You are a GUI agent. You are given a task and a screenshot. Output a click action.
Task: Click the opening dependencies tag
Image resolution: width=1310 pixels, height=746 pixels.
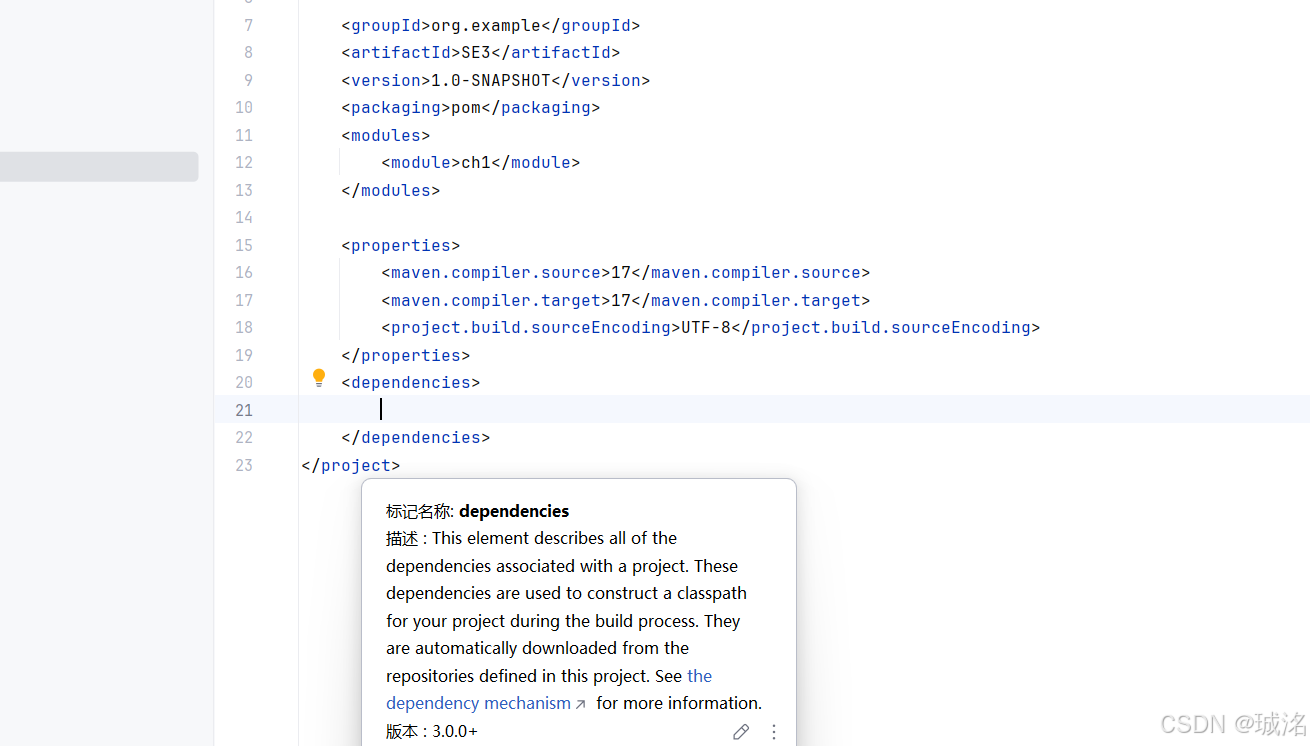pyautogui.click(x=411, y=382)
